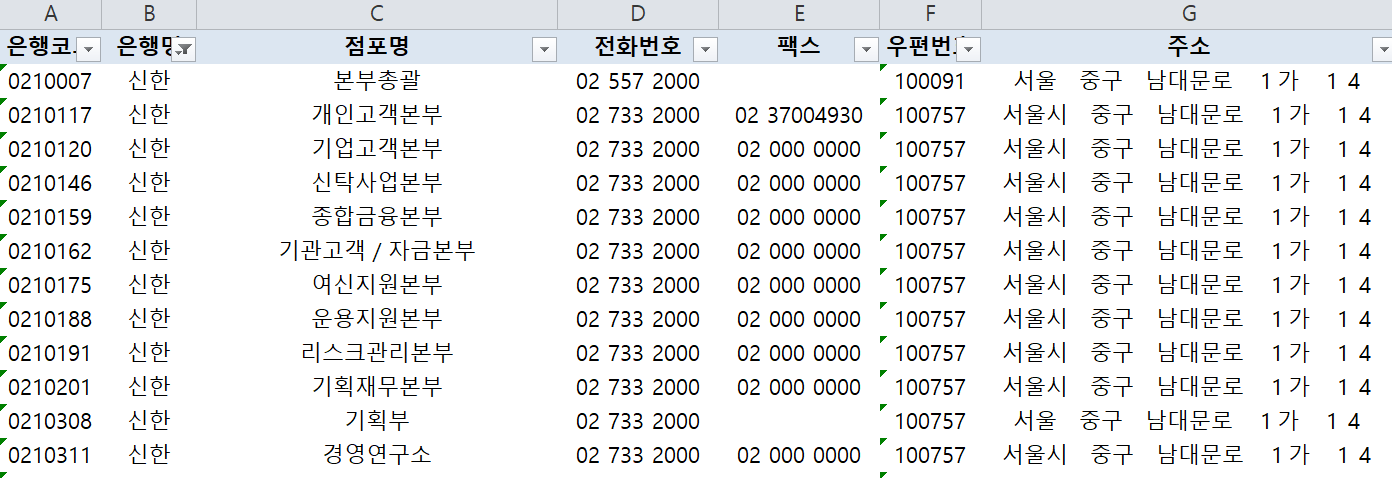Select cell with code 0210188
The height and width of the screenshot is (478, 1392).
click(51, 319)
